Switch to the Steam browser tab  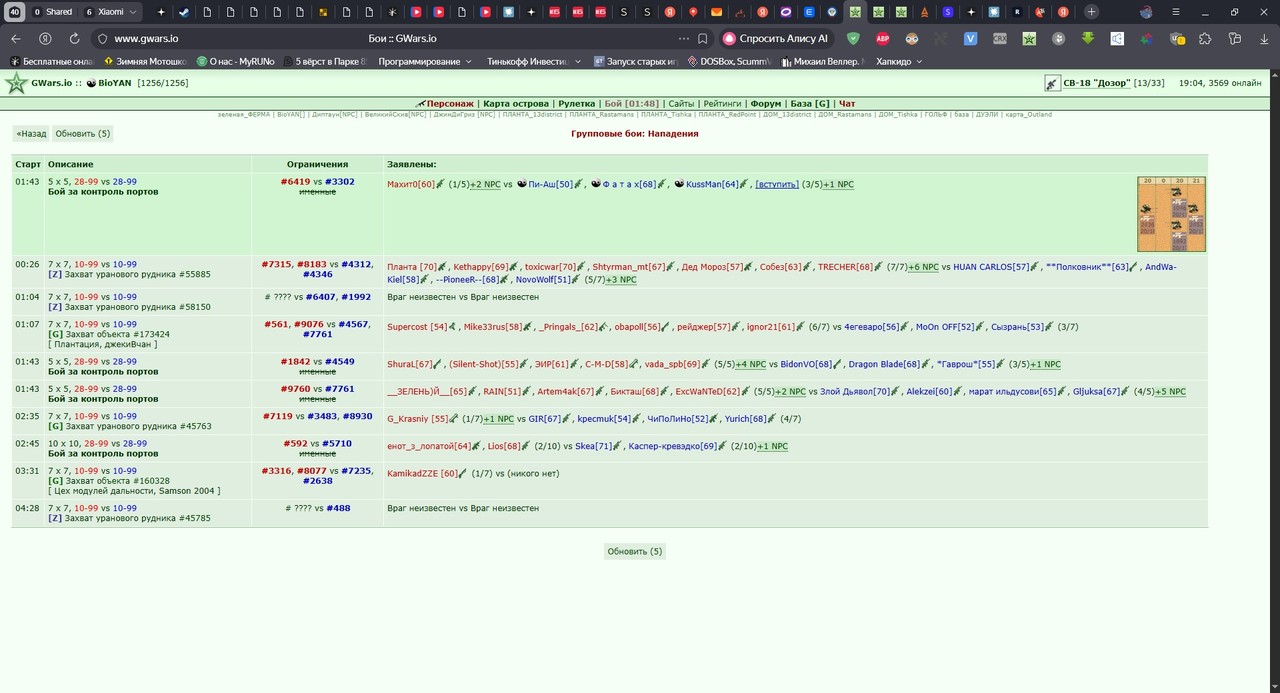coord(184,12)
